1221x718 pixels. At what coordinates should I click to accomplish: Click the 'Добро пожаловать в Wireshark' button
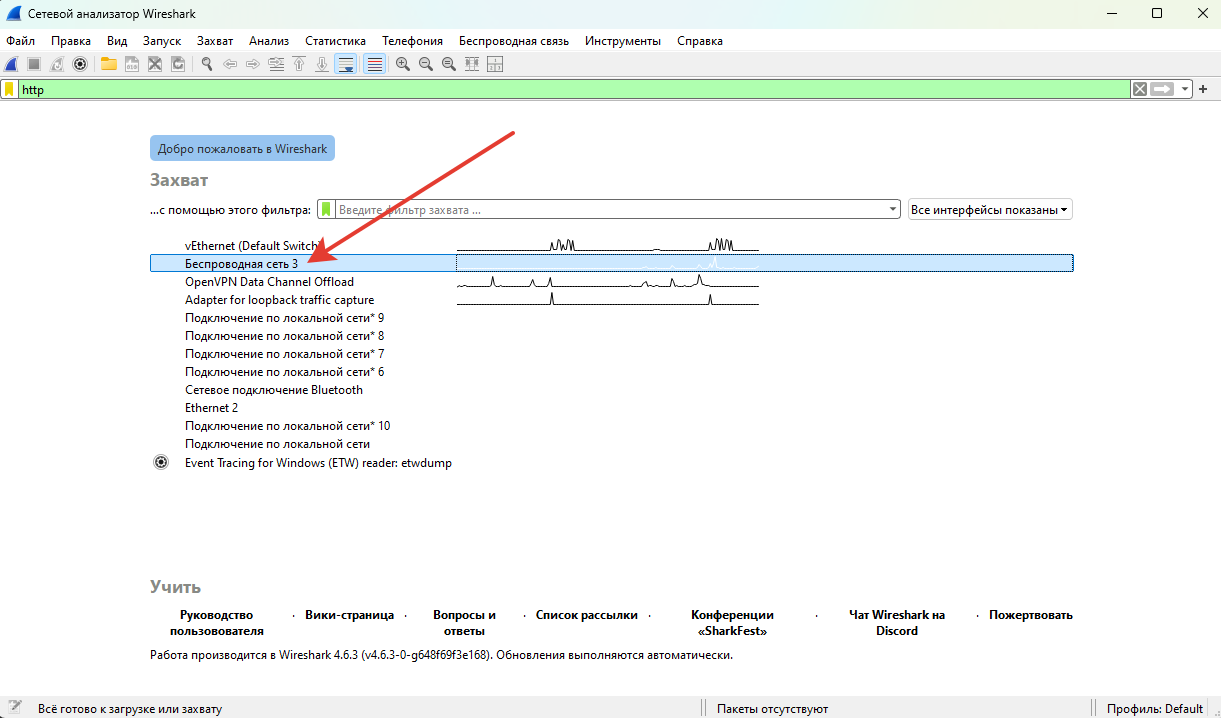pyautogui.click(x=242, y=149)
